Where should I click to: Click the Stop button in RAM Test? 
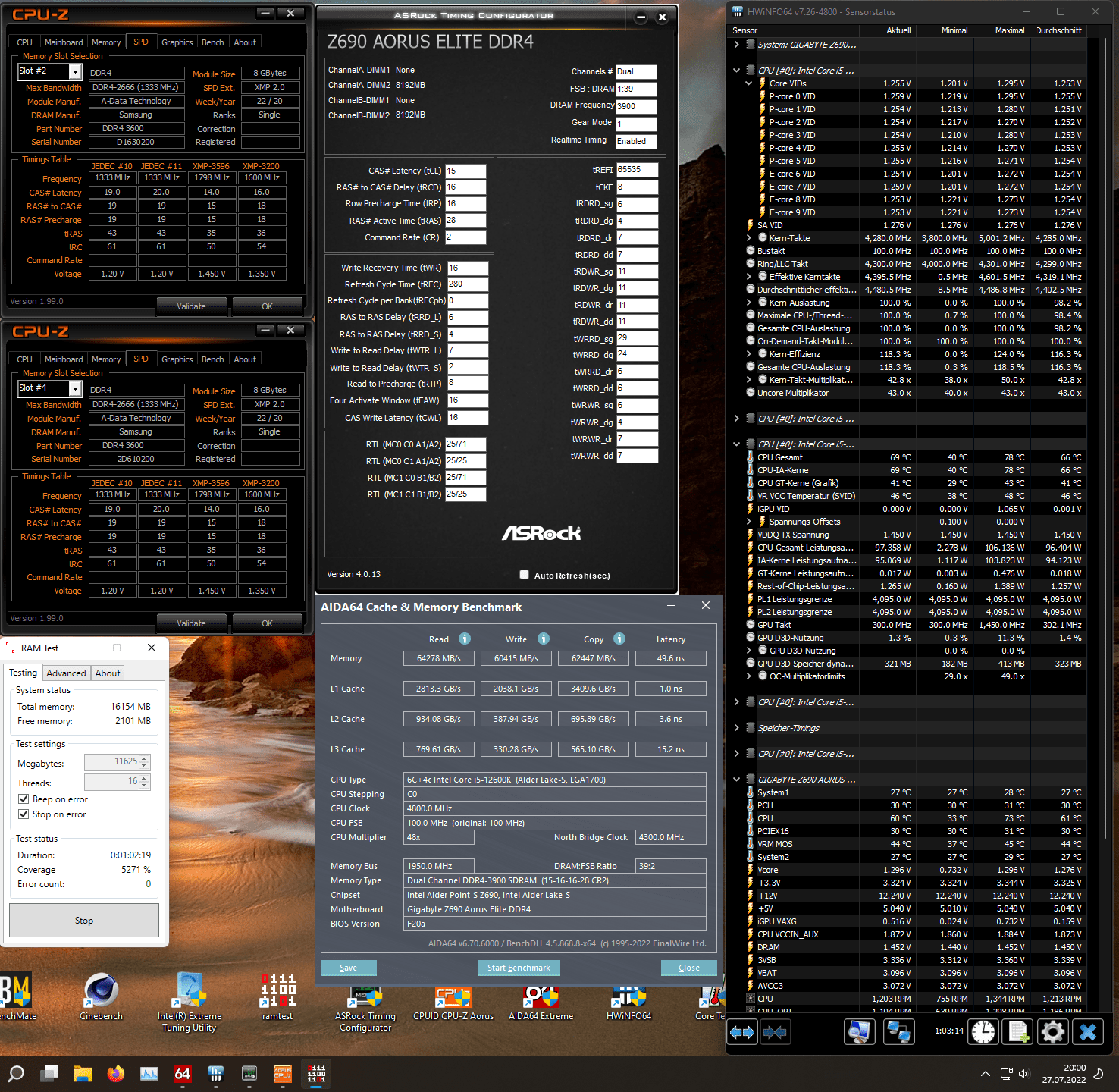point(84,921)
